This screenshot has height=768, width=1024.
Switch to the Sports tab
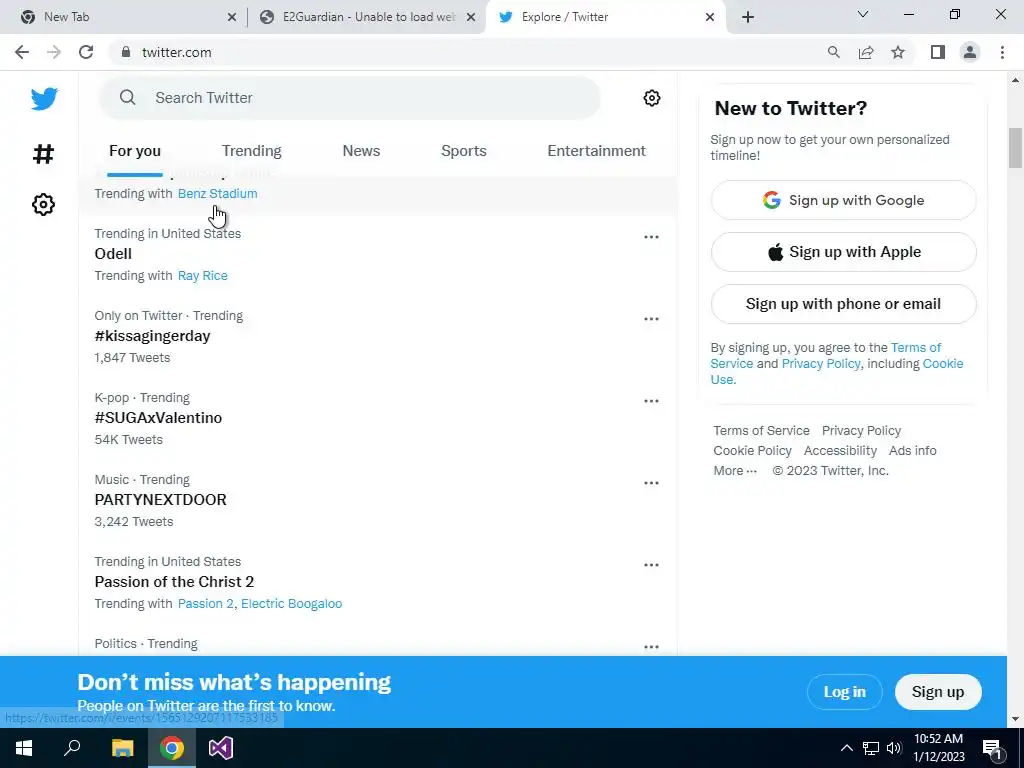point(464,151)
